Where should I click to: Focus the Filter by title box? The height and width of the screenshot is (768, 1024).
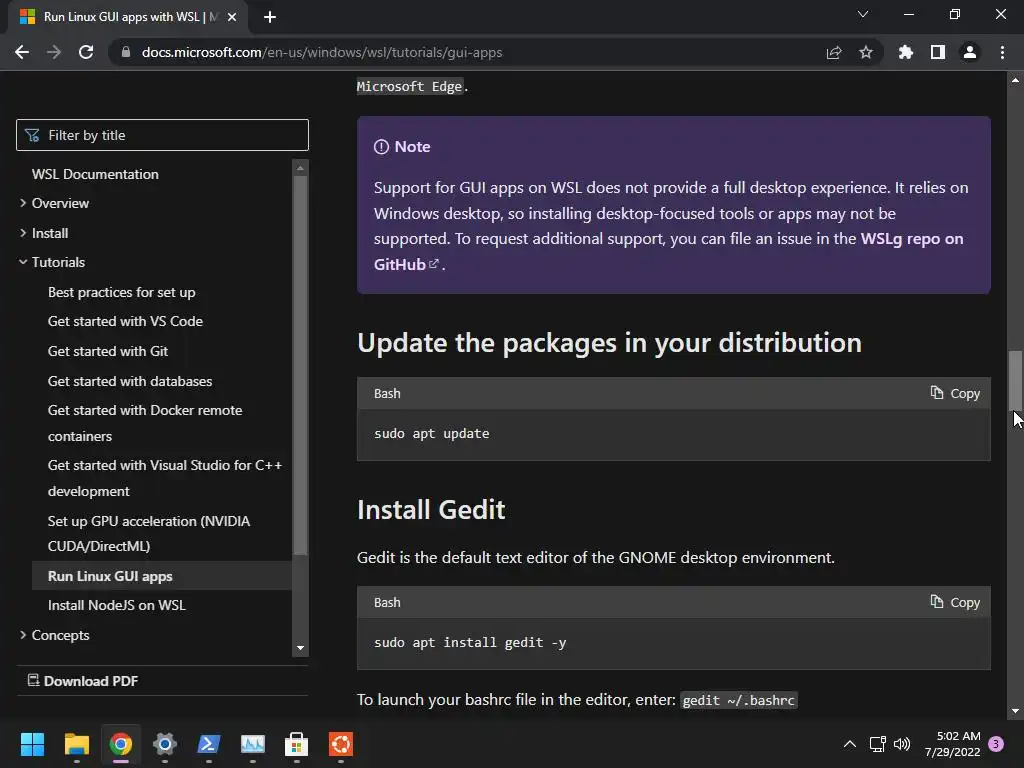click(162, 135)
